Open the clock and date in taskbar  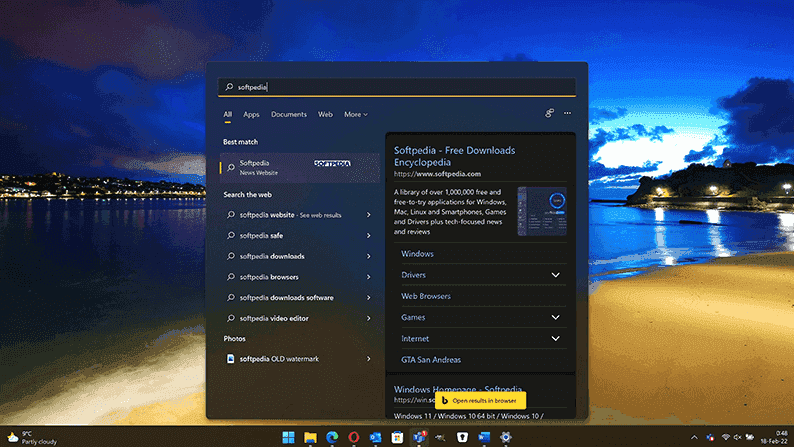click(x=774, y=437)
